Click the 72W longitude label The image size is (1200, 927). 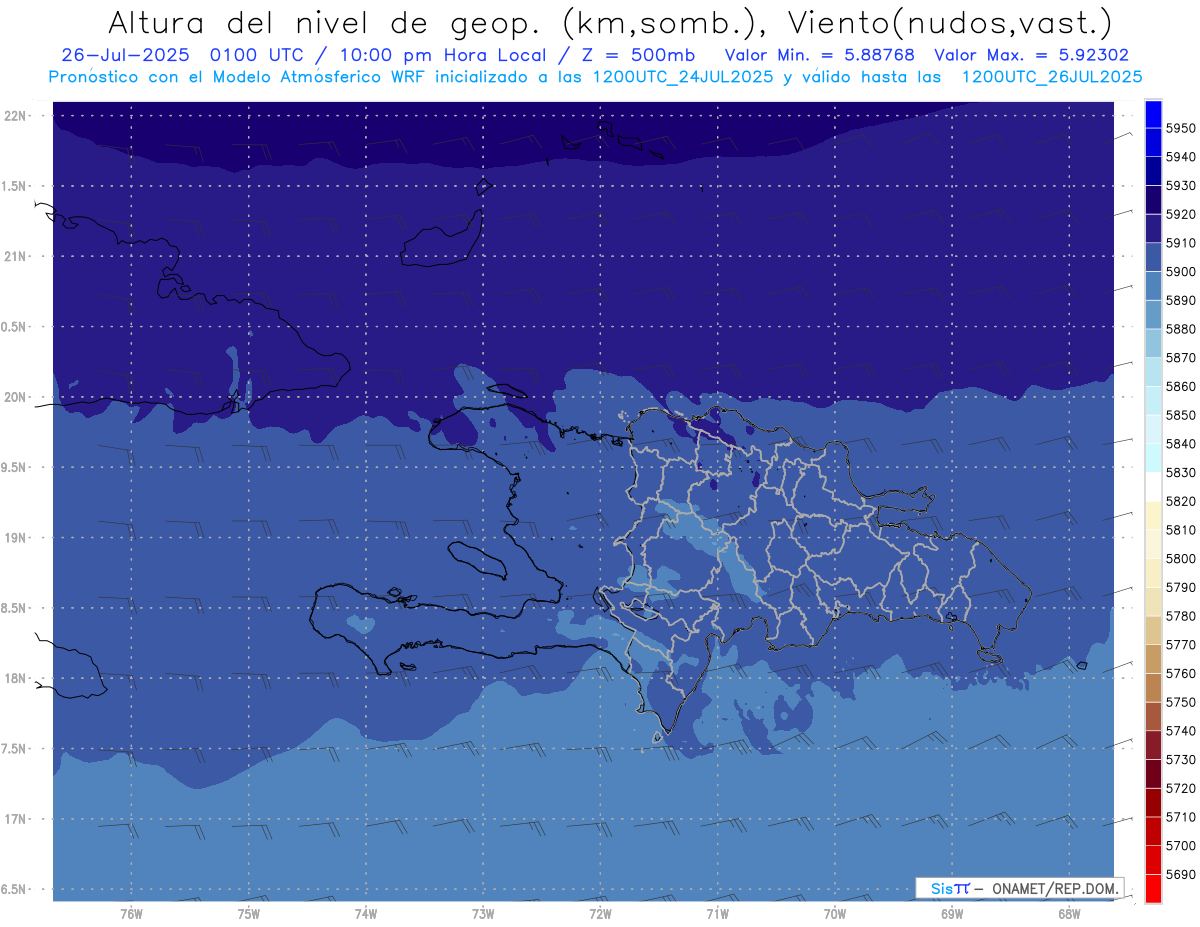(599, 913)
